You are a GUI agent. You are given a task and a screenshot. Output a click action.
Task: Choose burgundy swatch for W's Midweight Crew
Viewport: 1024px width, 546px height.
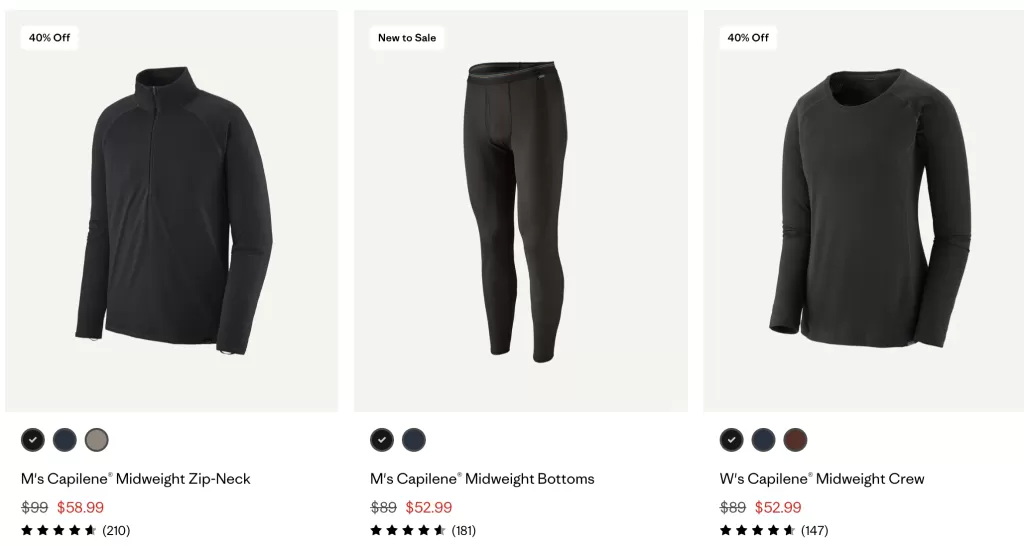pos(795,440)
